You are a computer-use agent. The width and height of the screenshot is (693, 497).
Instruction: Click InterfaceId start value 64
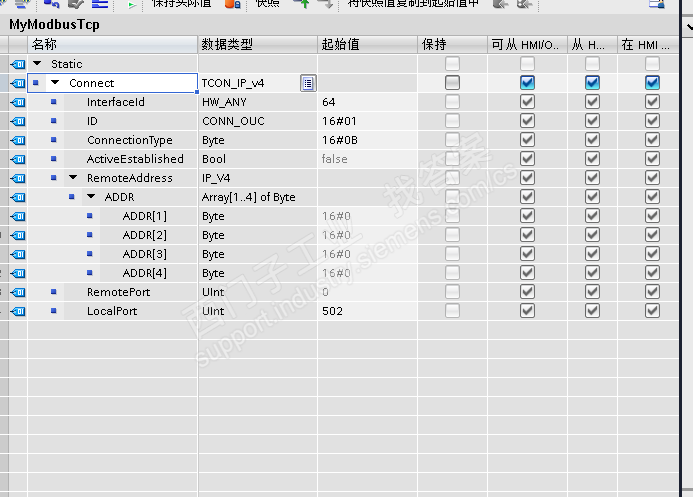point(329,102)
